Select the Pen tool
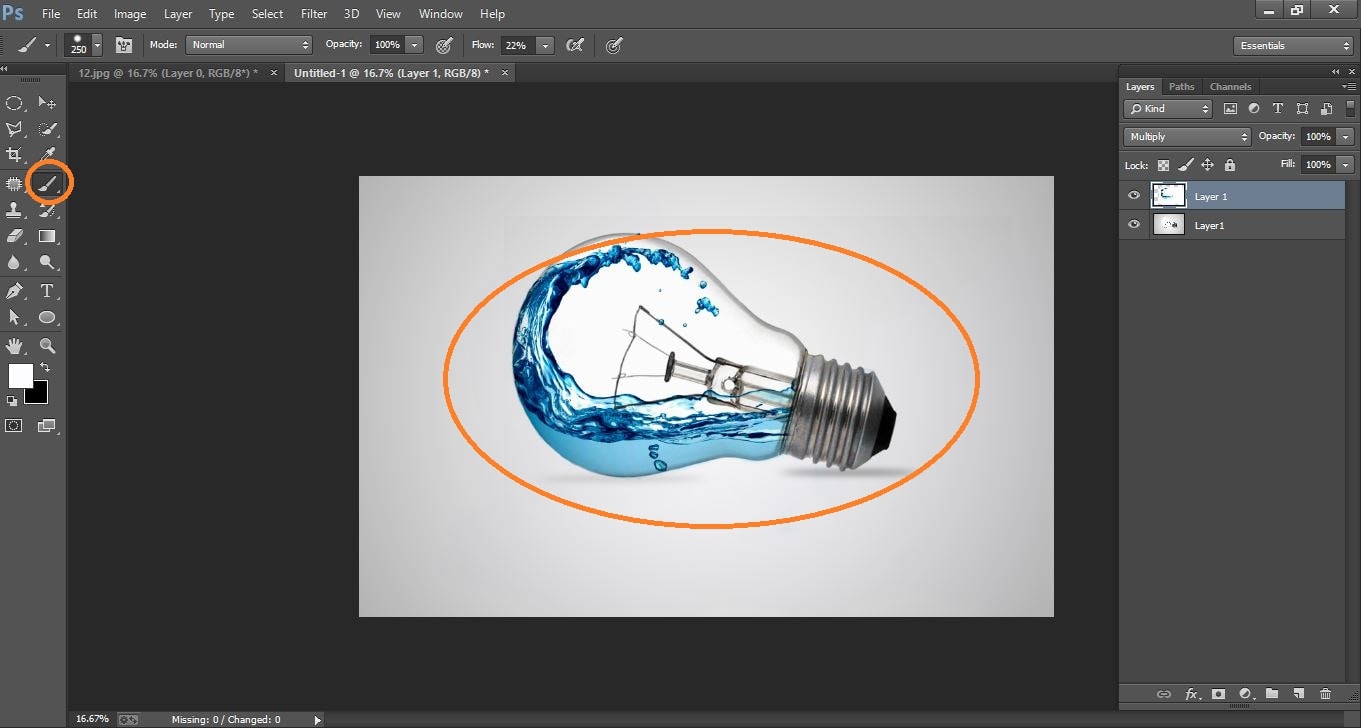Viewport: 1361px width, 728px height. (x=14, y=291)
